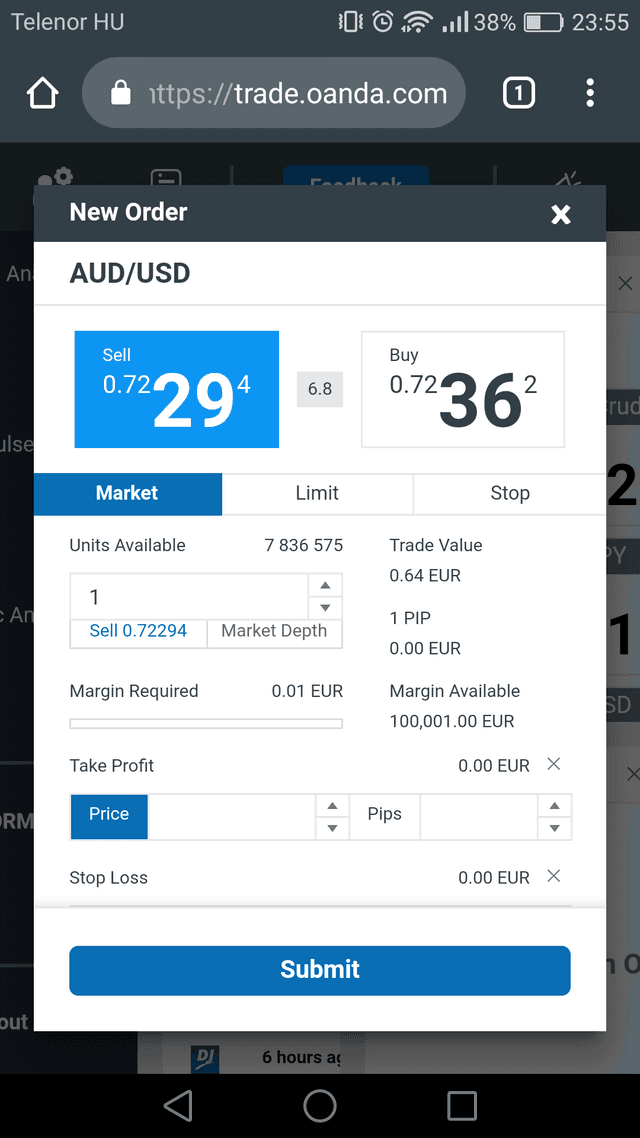The height and width of the screenshot is (1138, 640).
Task: Open the Chrome three-dot menu icon
Action: 590,92
